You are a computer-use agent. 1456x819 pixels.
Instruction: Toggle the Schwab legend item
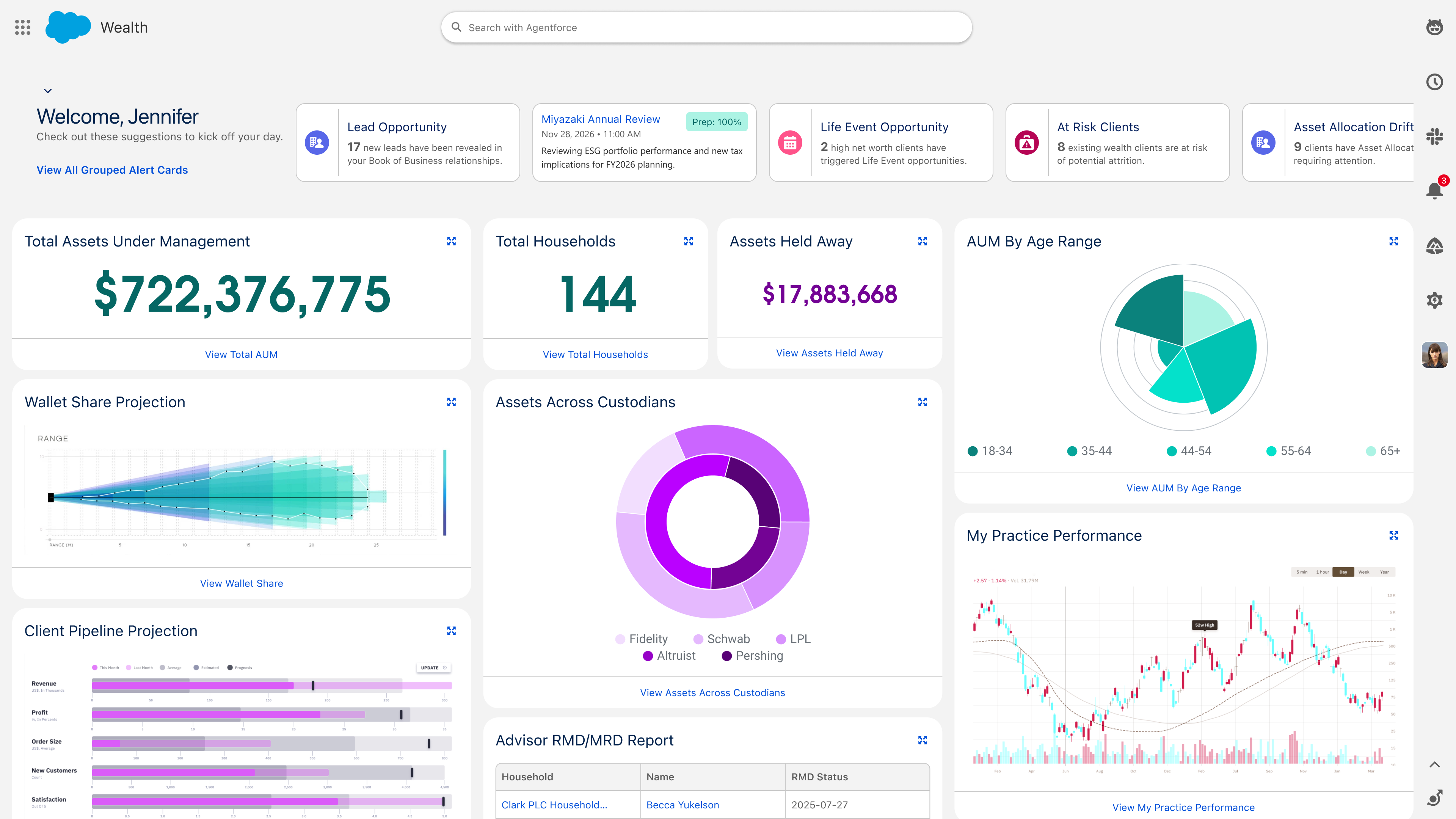click(x=722, y=639)
